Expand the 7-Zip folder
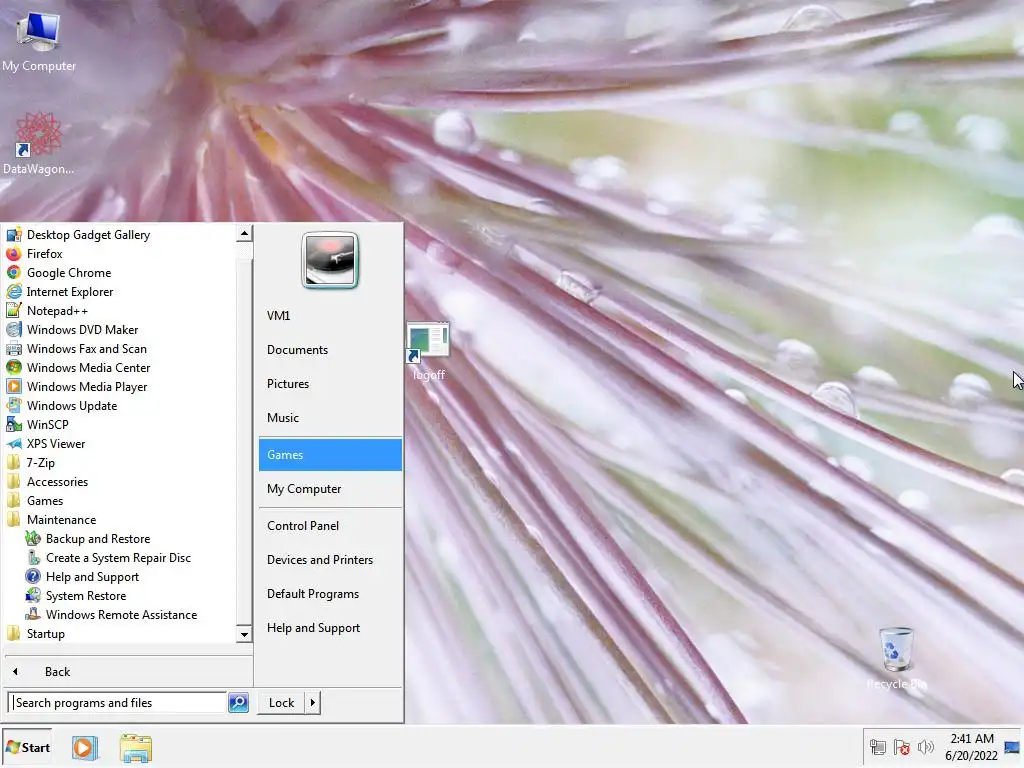 [40, 462]
